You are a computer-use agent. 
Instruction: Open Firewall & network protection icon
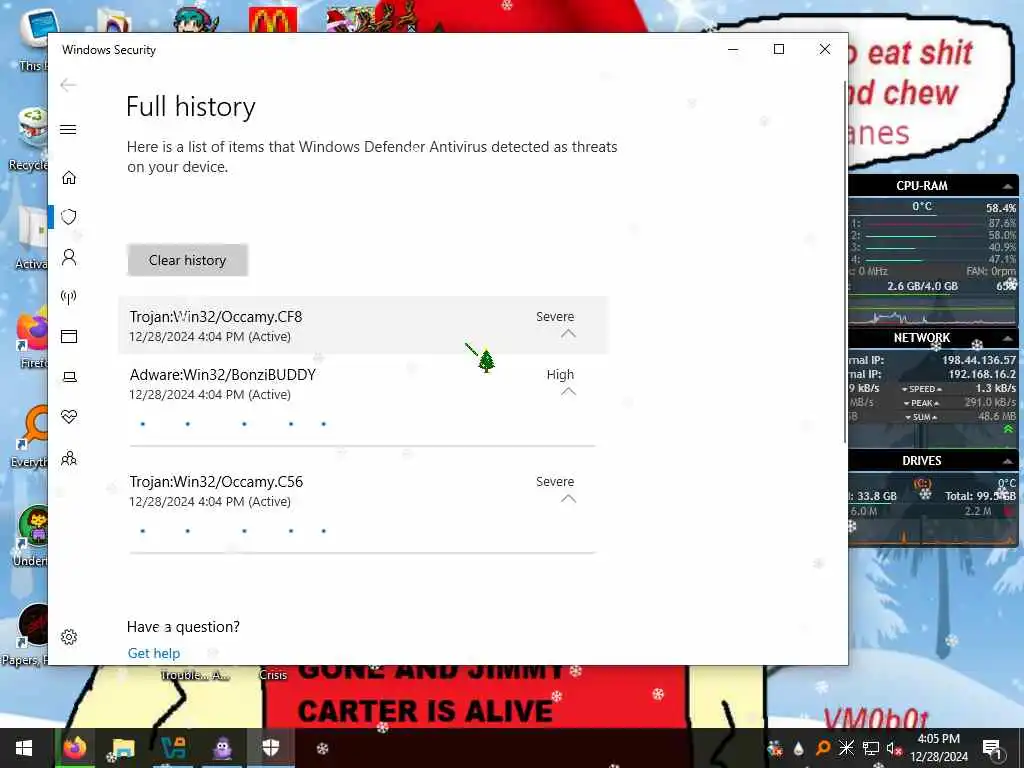69,297
